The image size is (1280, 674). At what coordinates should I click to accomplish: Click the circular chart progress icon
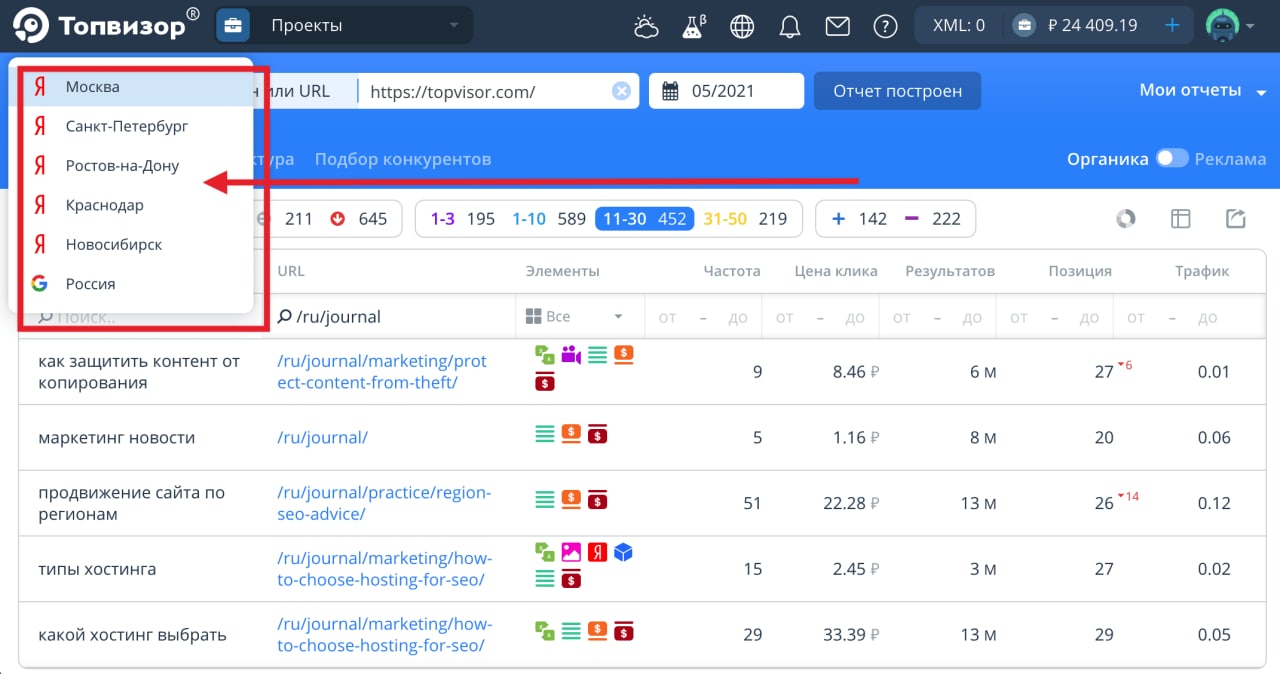point(1126,219)
